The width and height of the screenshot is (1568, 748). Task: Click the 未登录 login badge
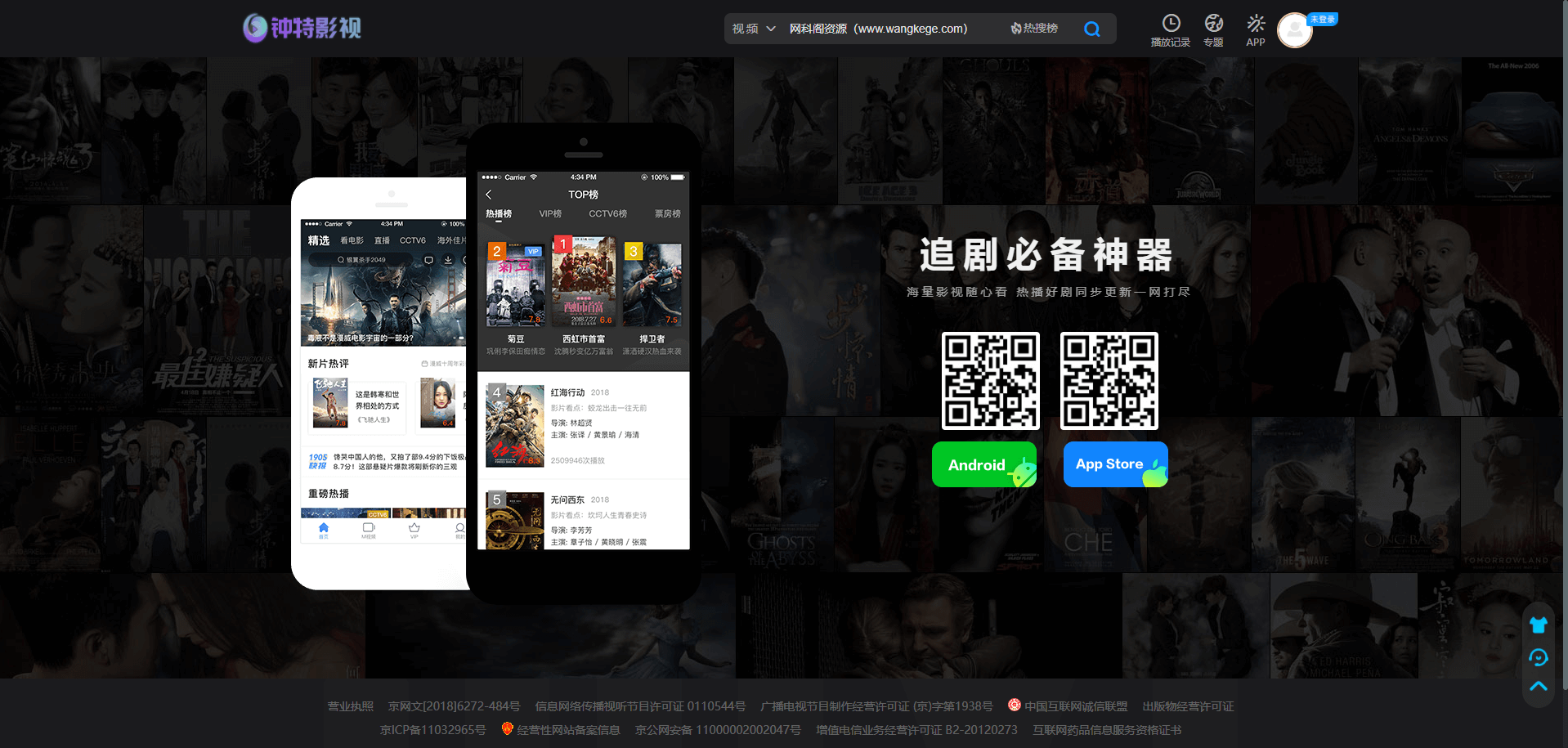click(x=1323, y=20)
